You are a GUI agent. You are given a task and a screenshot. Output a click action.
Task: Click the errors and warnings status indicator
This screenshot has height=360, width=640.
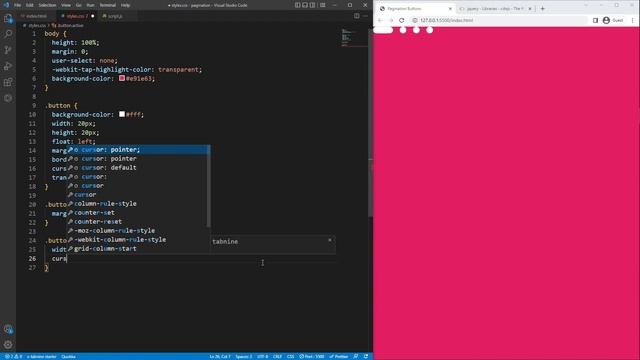tap(13, 356)
